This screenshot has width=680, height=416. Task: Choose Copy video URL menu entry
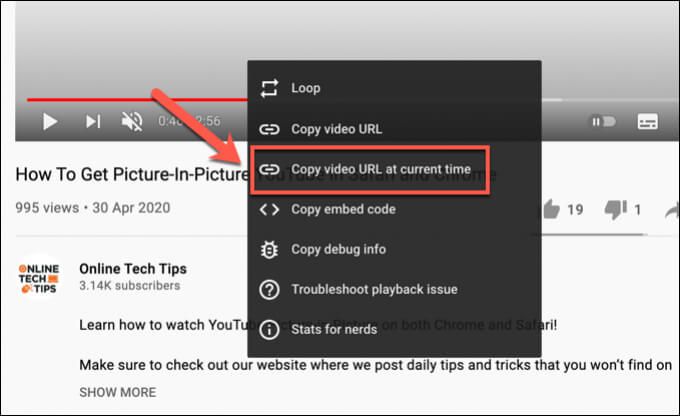pos(394,129)
